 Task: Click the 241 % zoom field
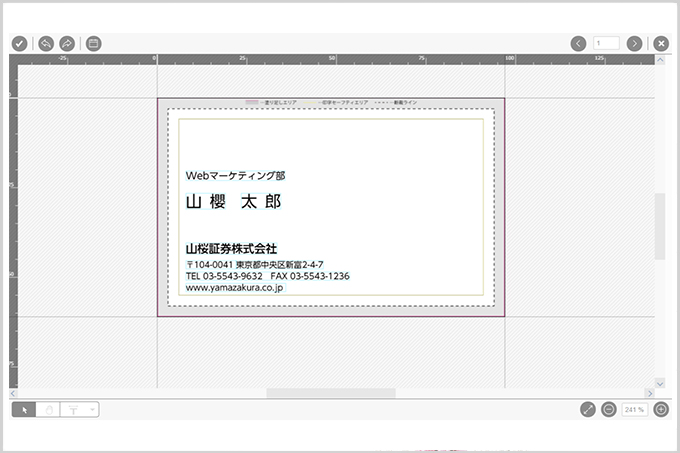click(634, 409)
